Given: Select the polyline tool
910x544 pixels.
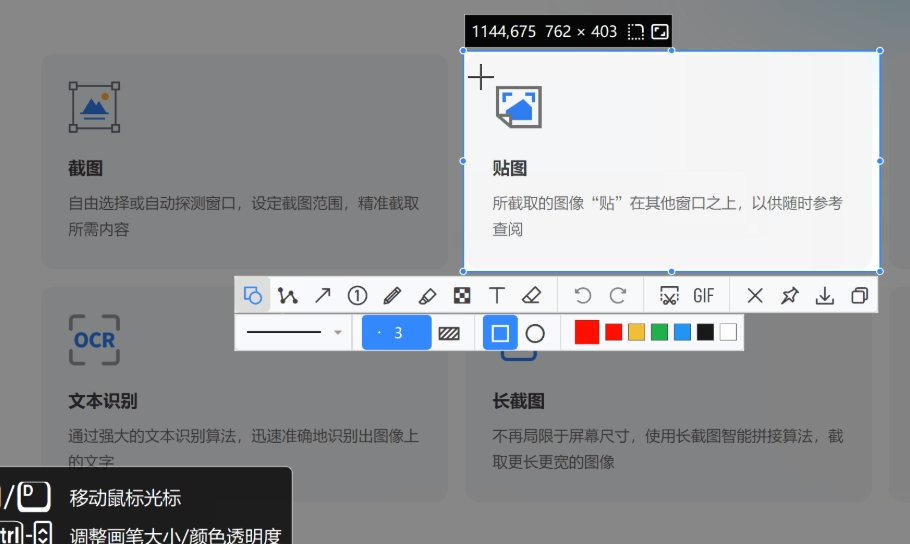Looking at the screenshot, I should [x=288, y=295].
